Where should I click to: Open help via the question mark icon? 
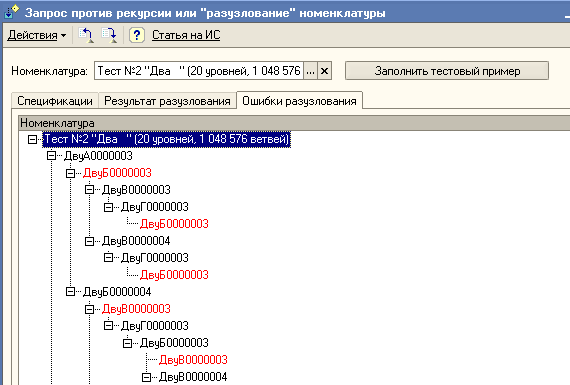tap(137, 35)
